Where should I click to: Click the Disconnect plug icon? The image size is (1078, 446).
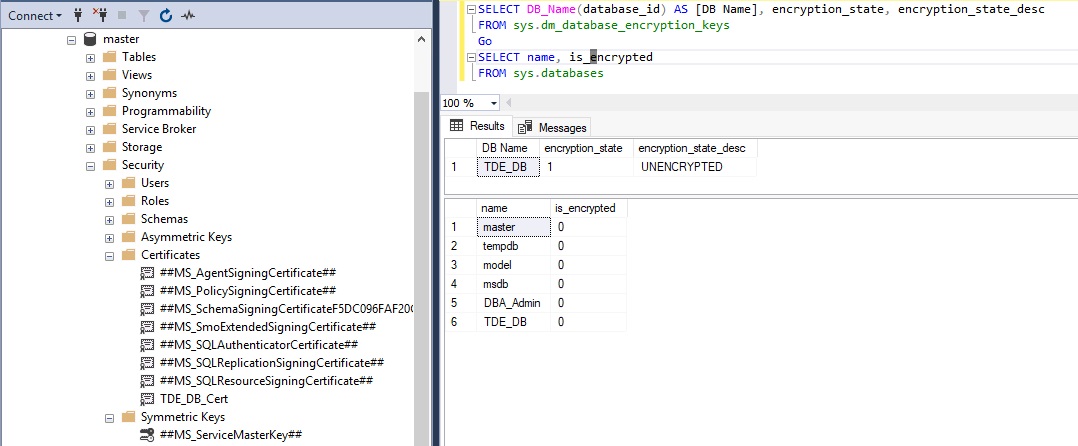click(99, 14)
